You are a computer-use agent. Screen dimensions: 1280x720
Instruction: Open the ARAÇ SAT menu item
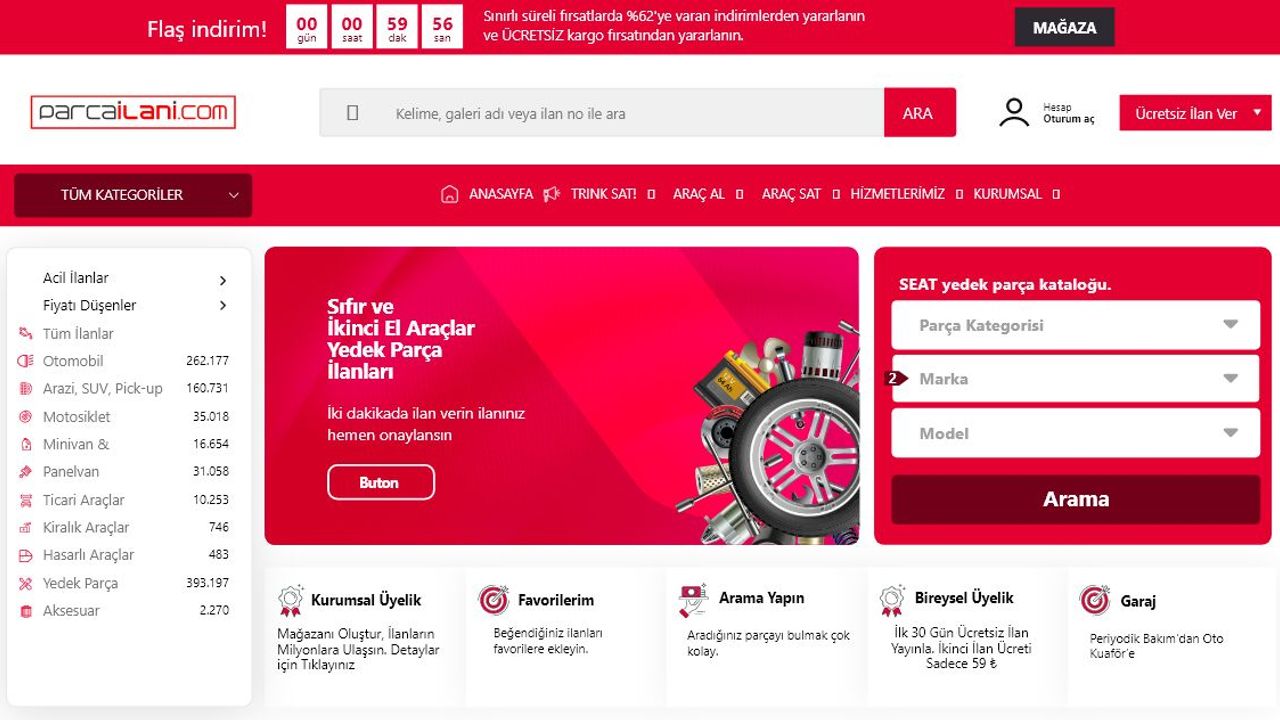(791, 194)
